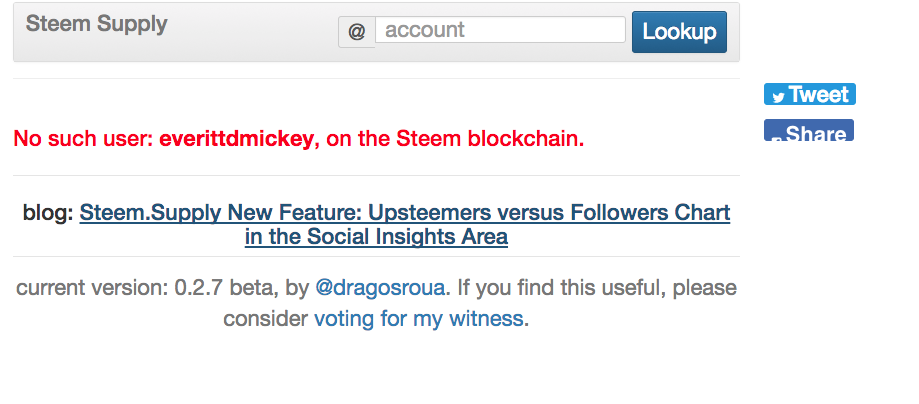Screen dimensions: 919x404
Task: Click the Facebook icon on Share button
Action: pyautogui.click(x=777, y=138)
